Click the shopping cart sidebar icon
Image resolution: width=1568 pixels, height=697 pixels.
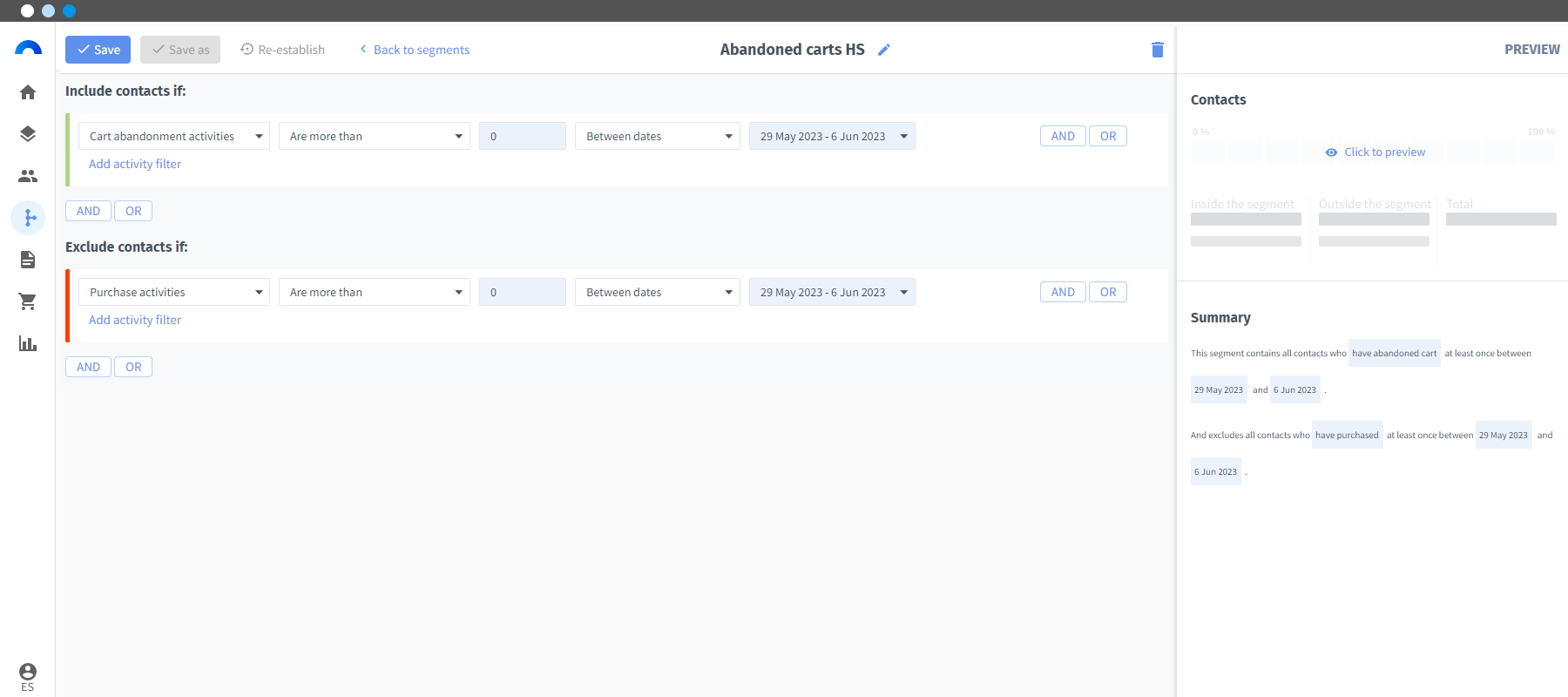(28, 301)
